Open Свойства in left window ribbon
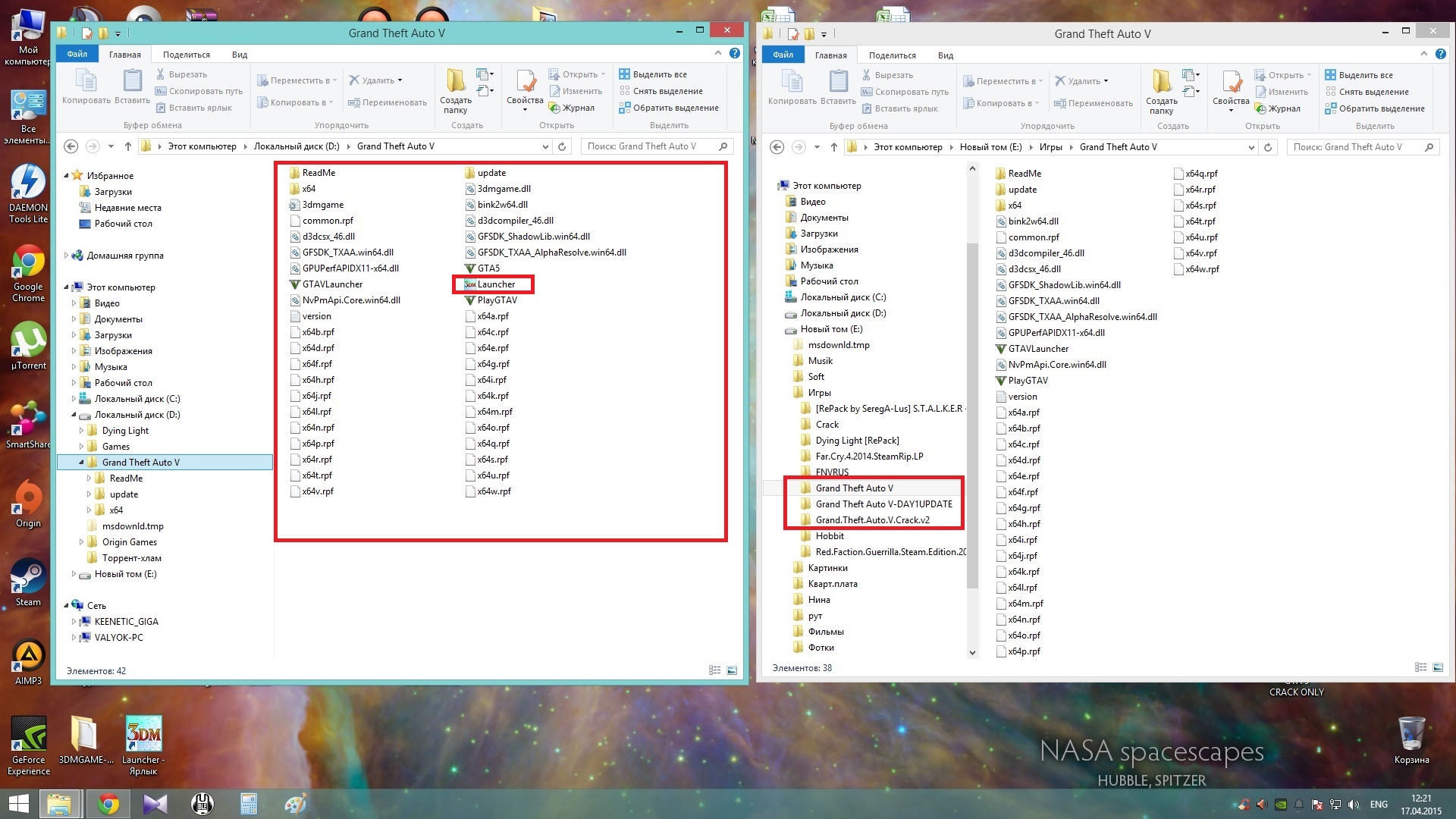The height and width of the screenshot is (819, 1456). 525,91
